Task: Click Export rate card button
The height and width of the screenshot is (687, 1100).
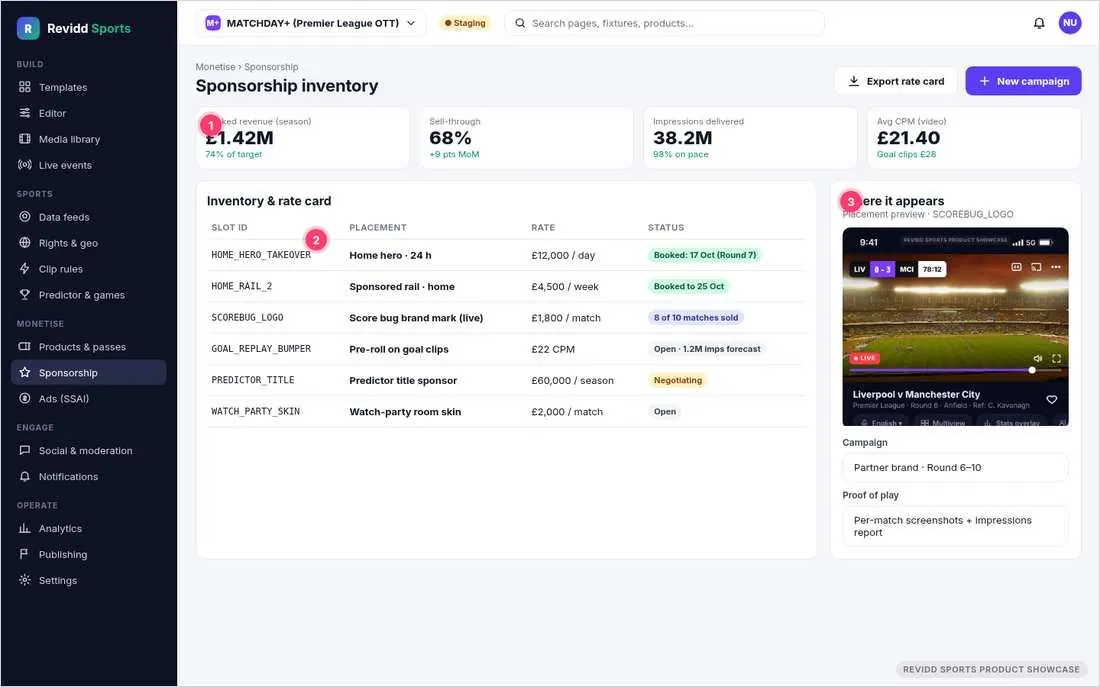Action: [896, 81]
